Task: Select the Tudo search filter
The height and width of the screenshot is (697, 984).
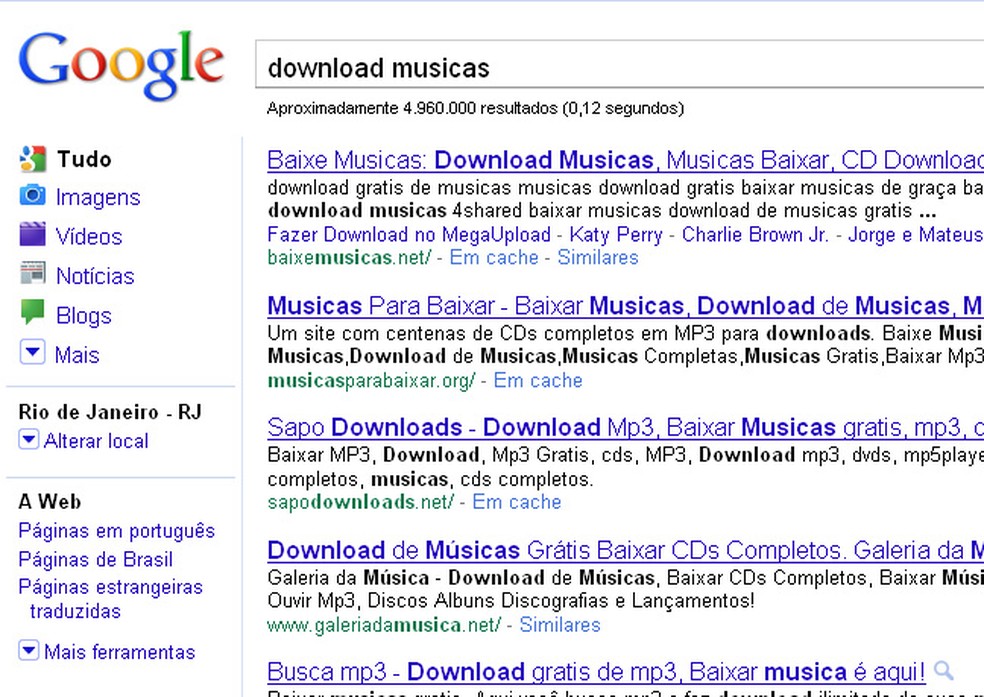Action: click(x=84, y=159)
